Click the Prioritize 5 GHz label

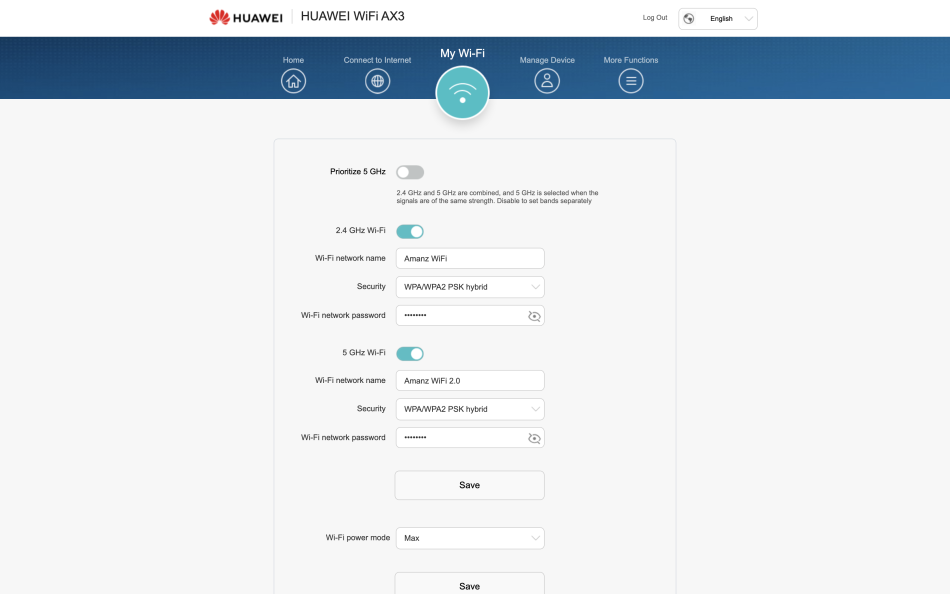(357, 172)
